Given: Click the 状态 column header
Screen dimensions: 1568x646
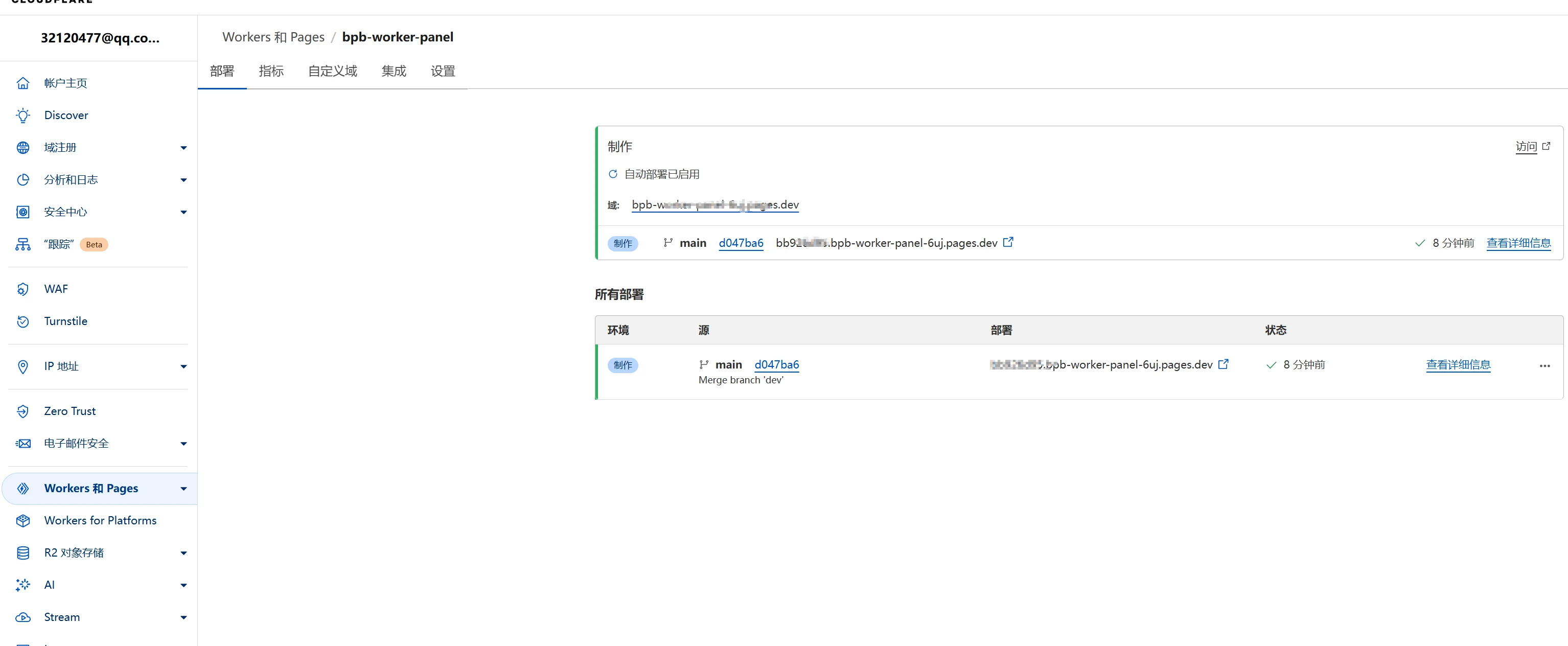Looking at the screenshot, I should click(1276, 331).
